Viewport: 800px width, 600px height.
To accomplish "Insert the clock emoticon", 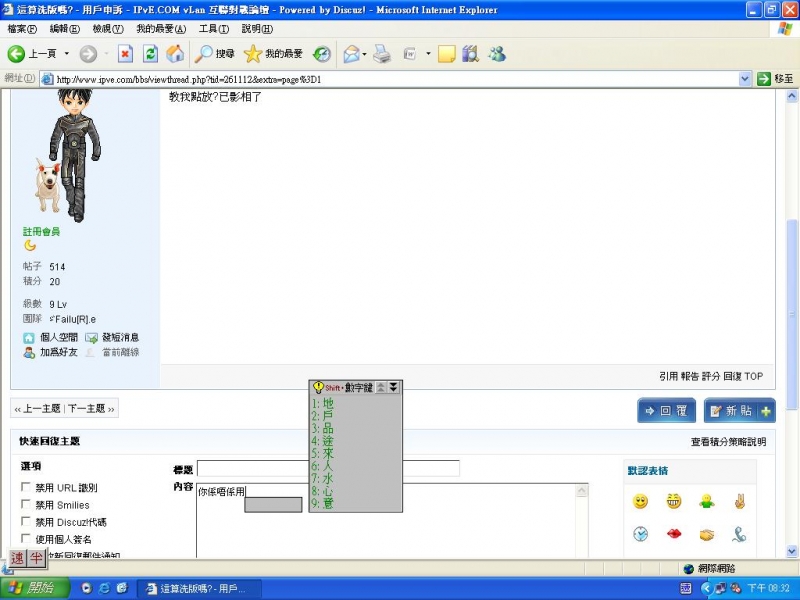I will pyautogui.click(x=640, y=534).
